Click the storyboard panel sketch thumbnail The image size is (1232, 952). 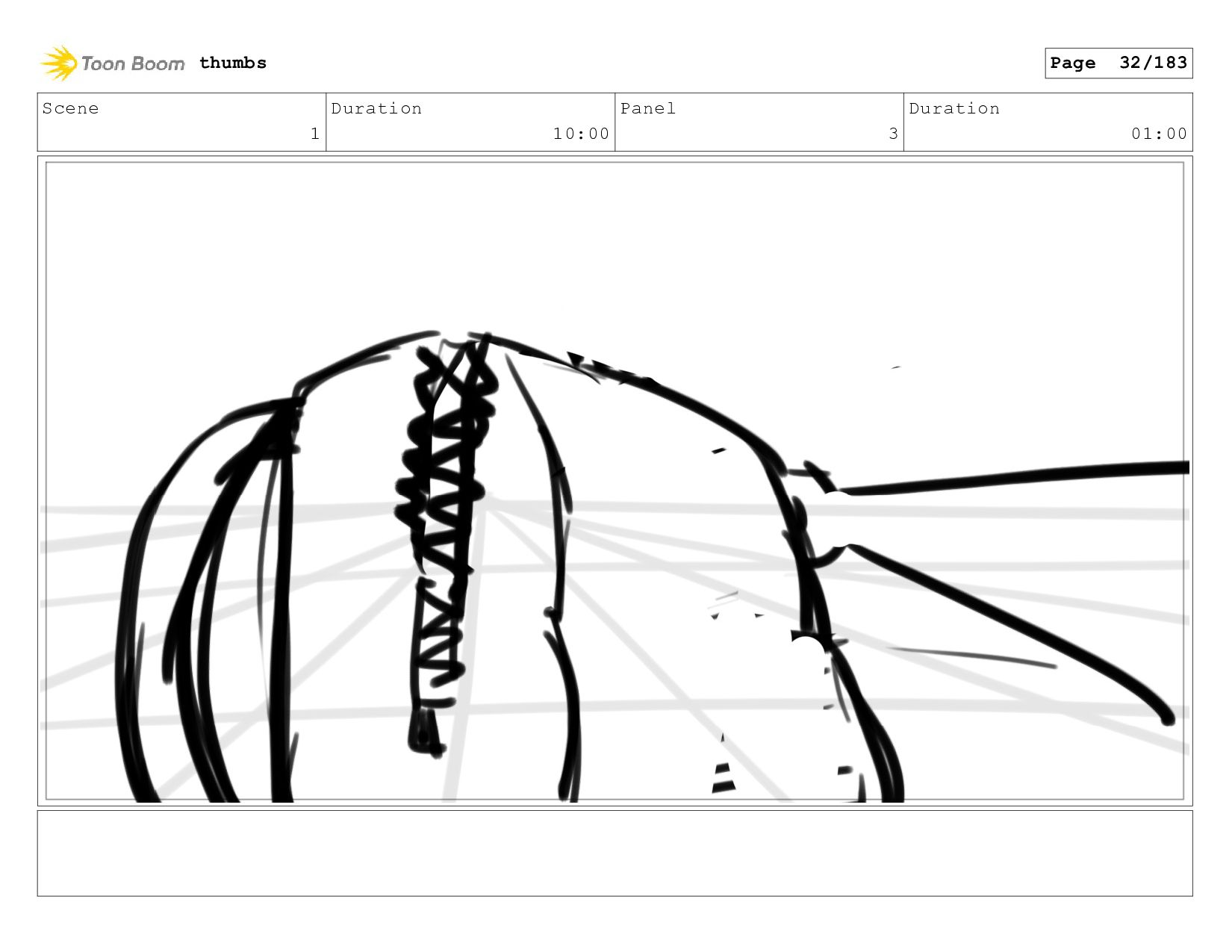click(x=615, y=481)
